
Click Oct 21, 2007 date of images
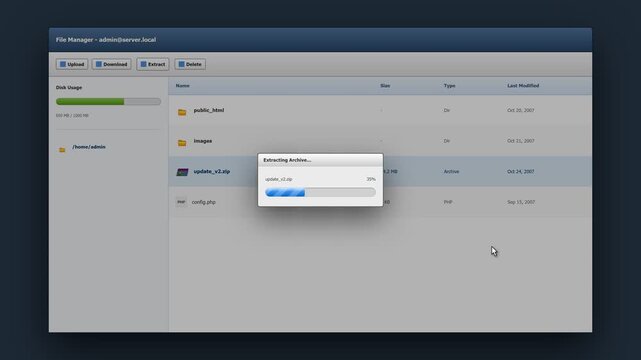[x=520, y=141]
